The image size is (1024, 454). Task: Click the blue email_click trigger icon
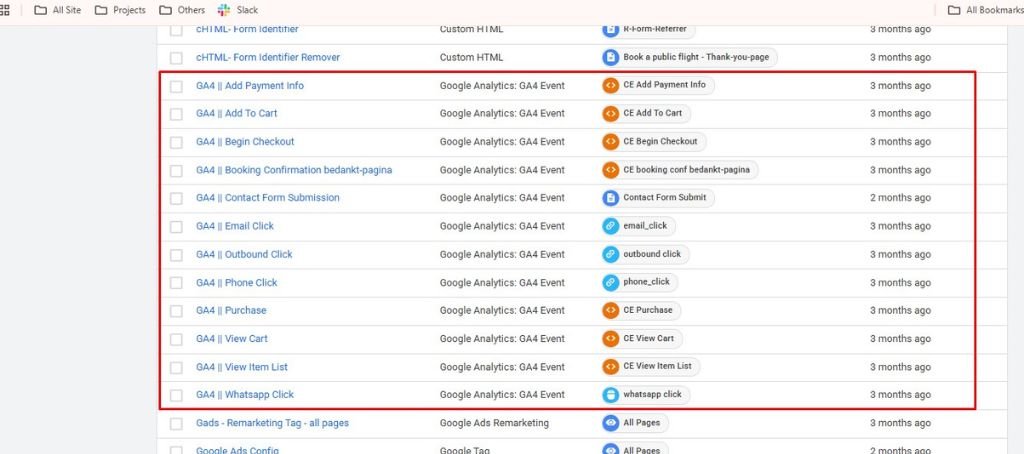click(x=610, y=226)
